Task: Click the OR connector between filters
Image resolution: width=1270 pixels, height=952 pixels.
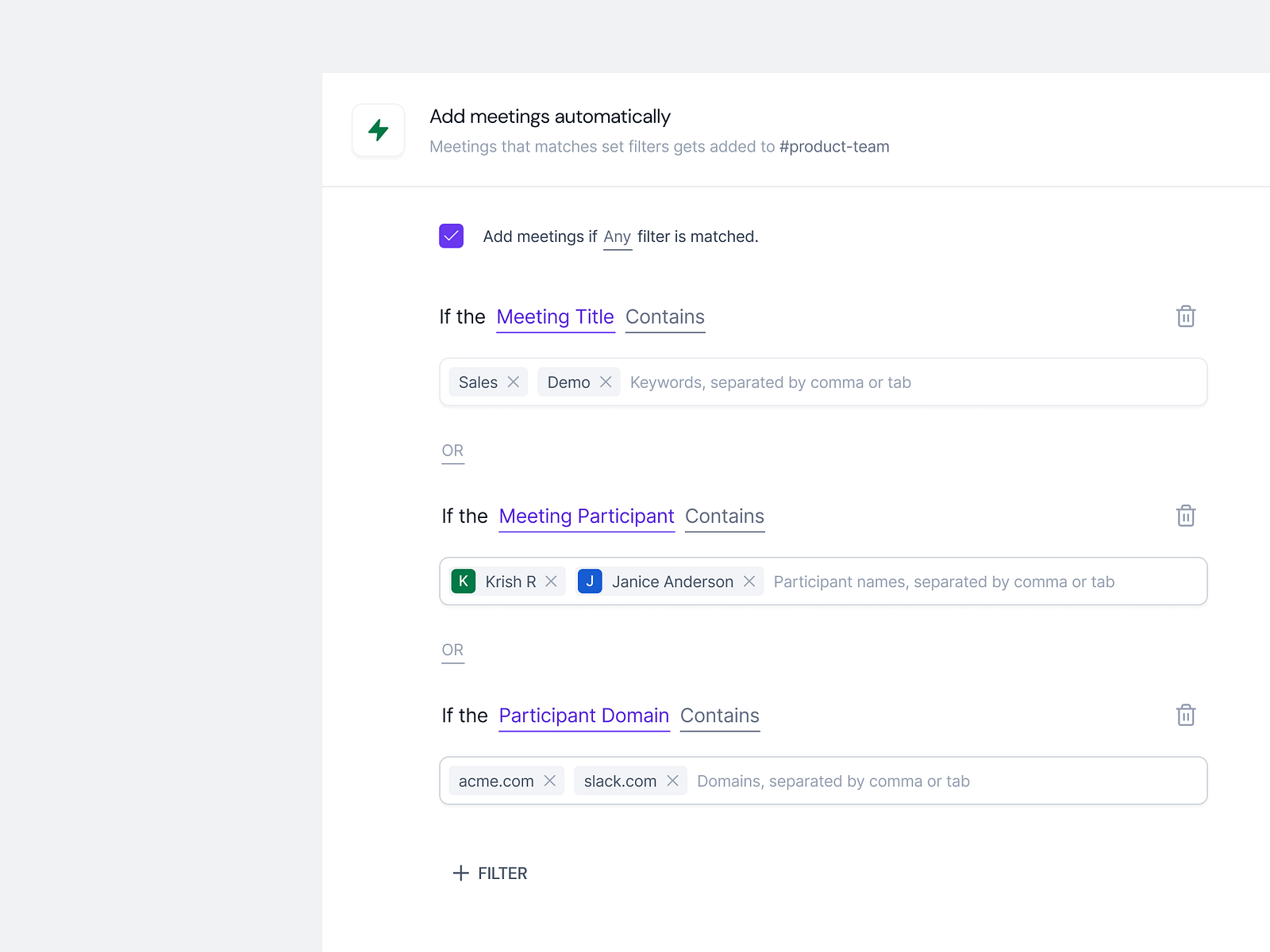Action: (452, 450)
